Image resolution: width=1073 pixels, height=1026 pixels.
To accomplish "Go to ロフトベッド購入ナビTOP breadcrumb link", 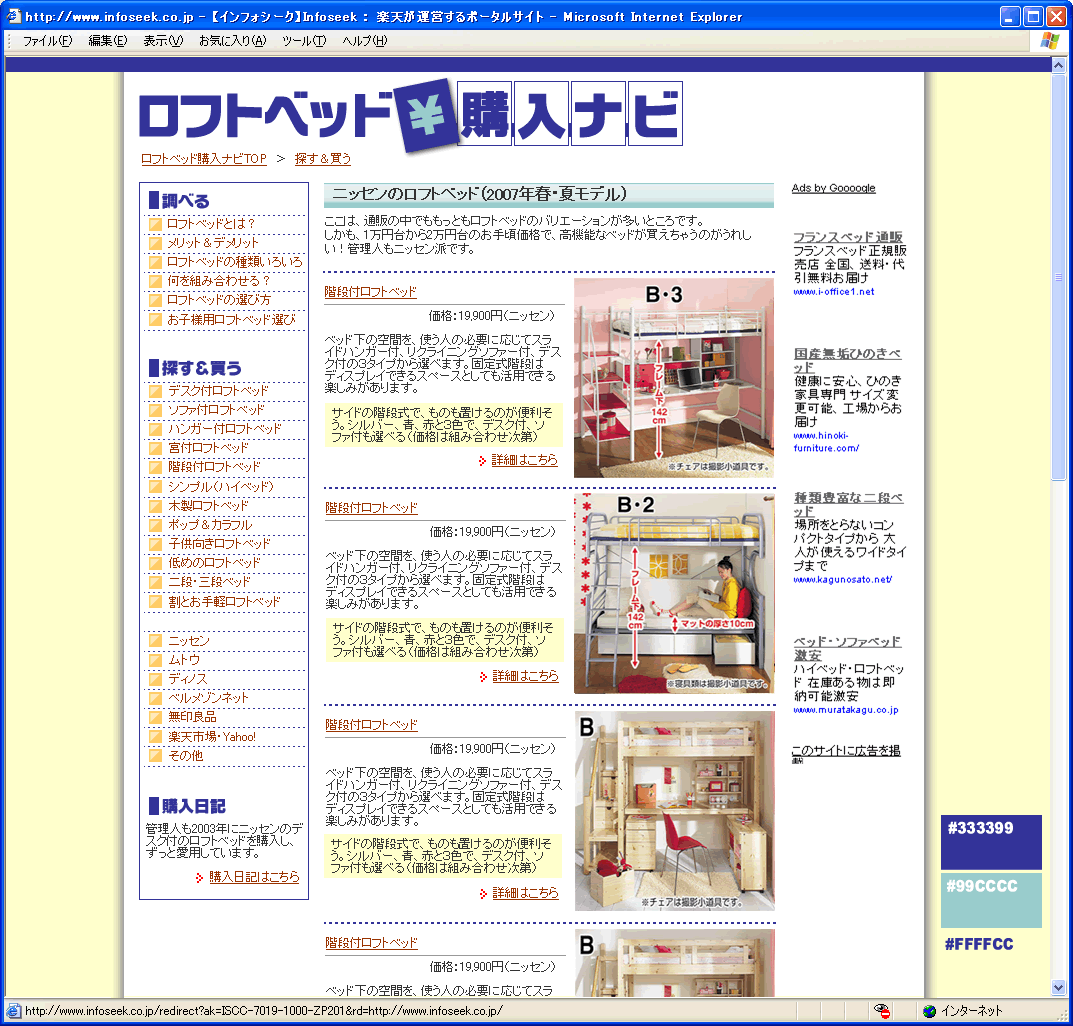I will 204,159.
